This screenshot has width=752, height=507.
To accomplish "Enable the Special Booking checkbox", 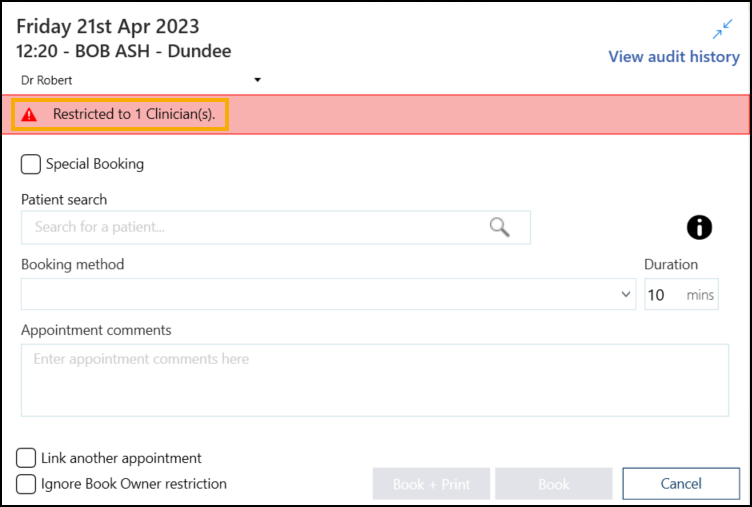I will 31,164.
